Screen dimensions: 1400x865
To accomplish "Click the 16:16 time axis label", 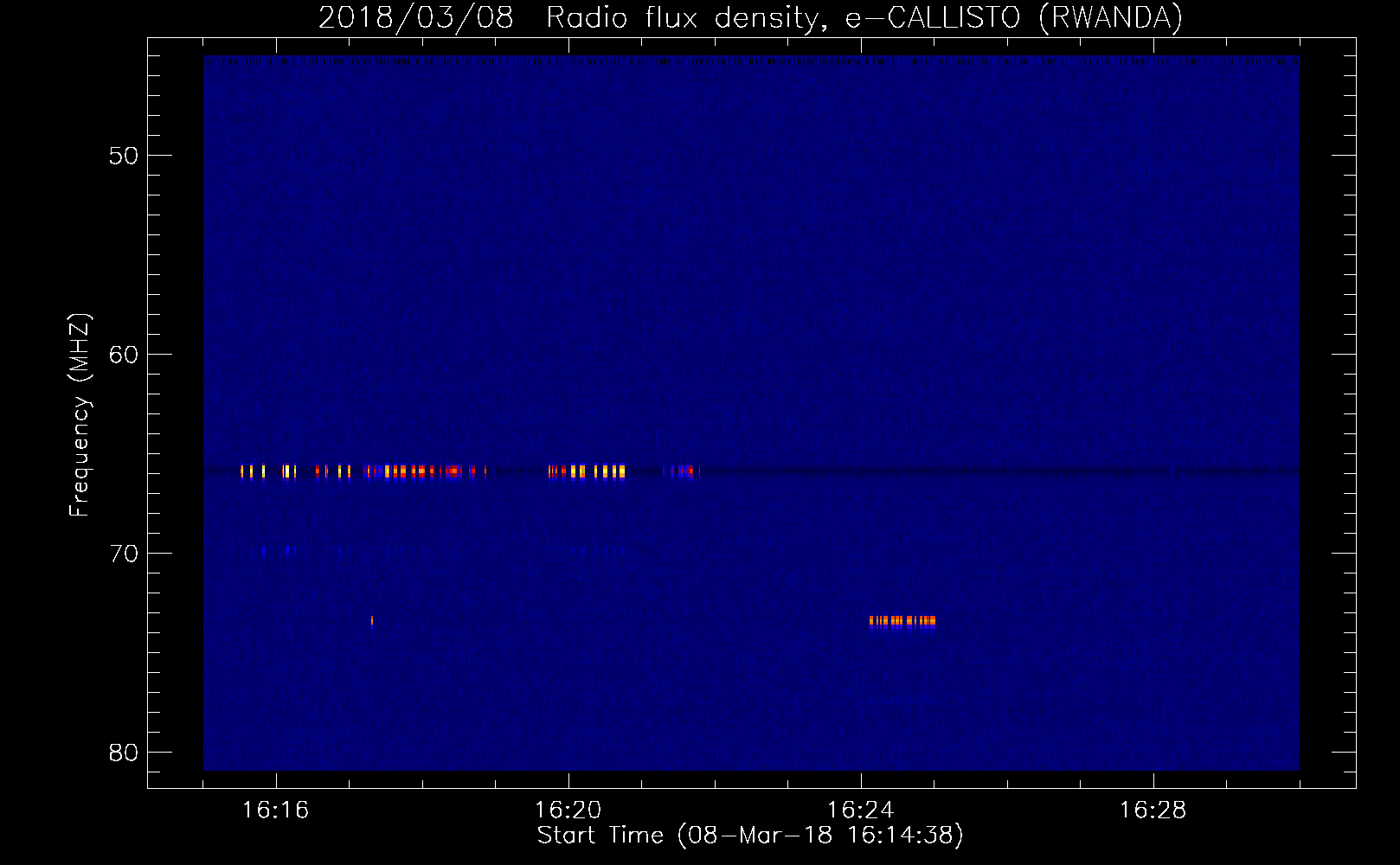I will [x=275, y=811].
